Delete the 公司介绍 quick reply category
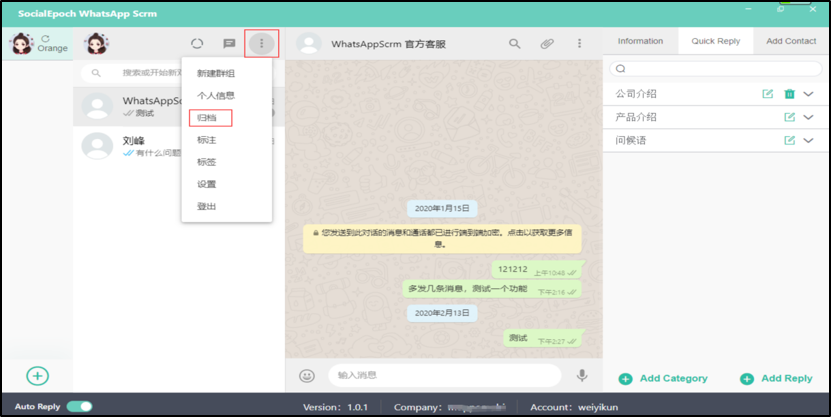The image size is (831, 417). 789,94
